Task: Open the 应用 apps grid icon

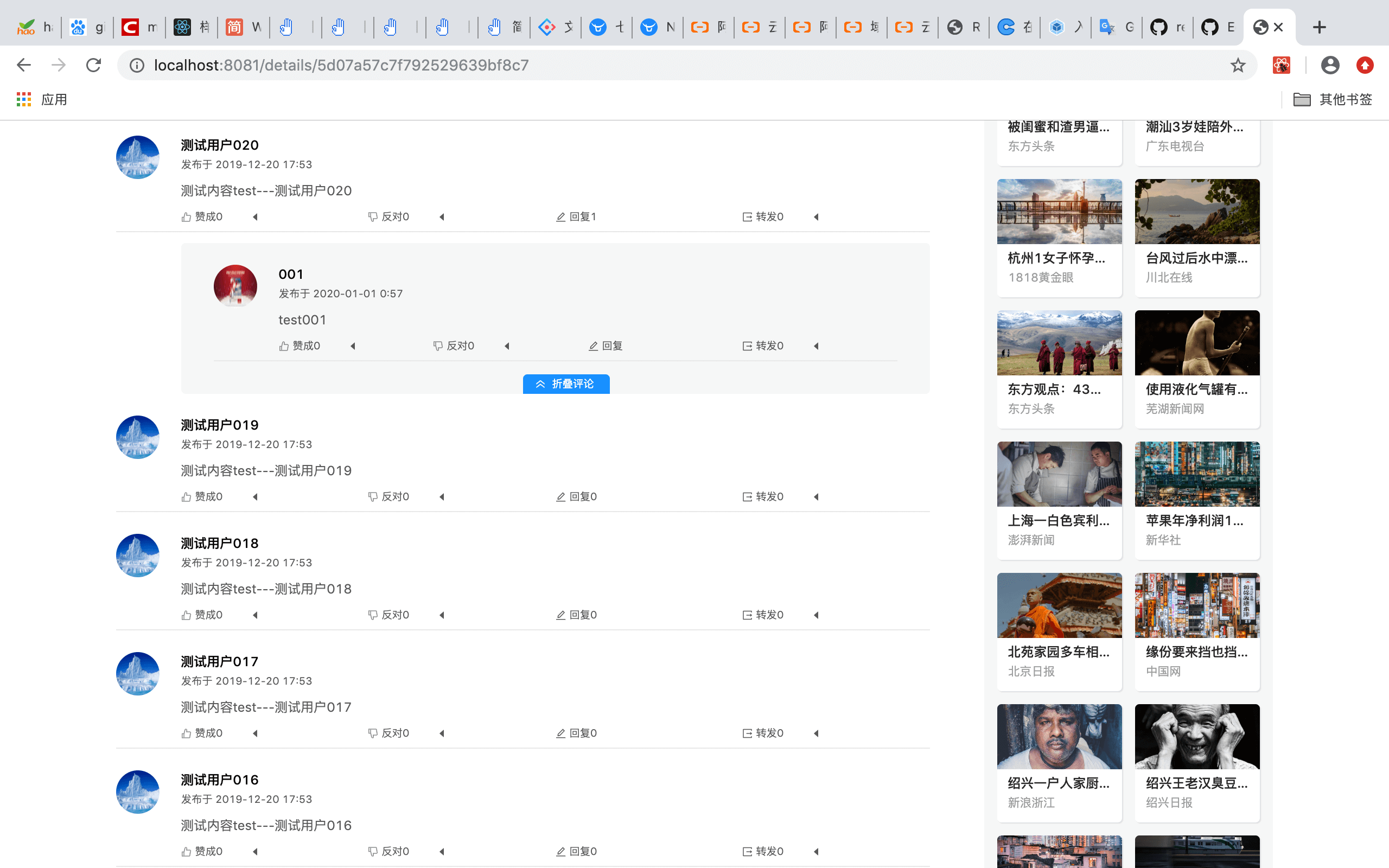Action: pyautogui.click(x=23, y=99)
